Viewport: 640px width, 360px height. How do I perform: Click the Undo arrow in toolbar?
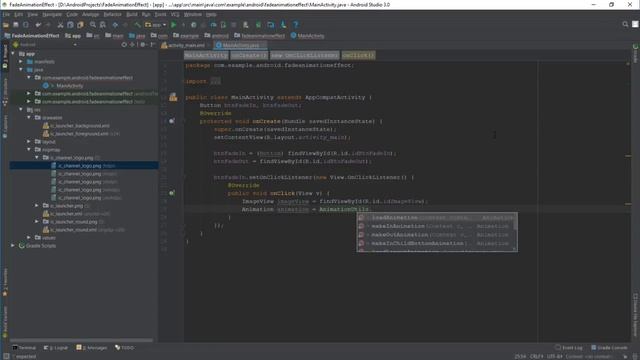pyautogui.click(x=38, y=25)
